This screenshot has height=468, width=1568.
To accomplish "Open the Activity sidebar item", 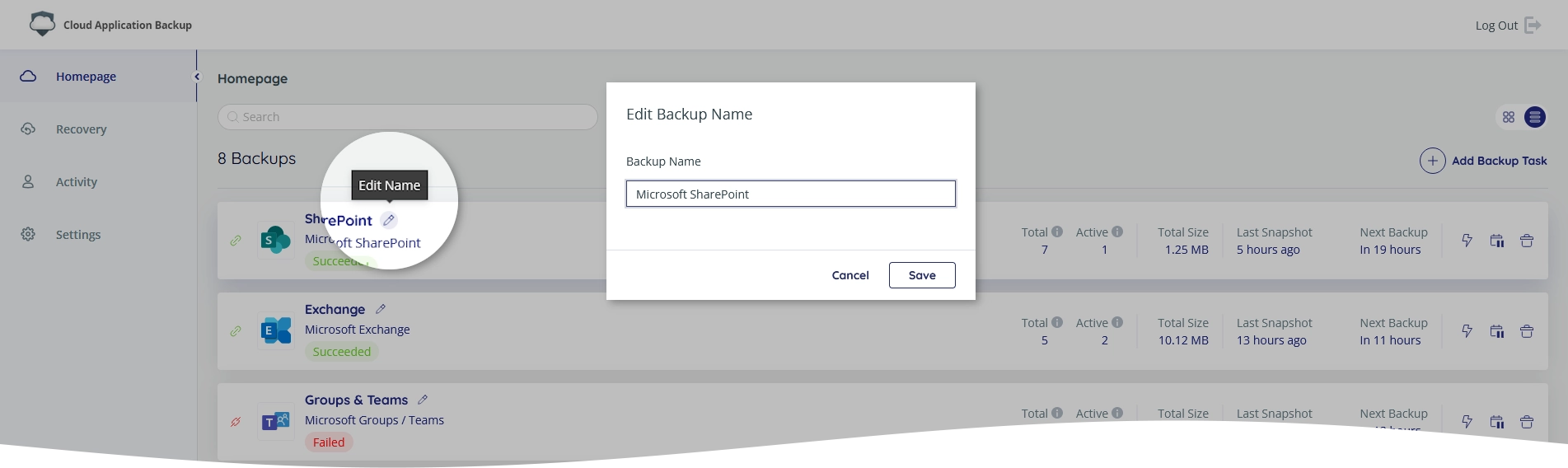I will 98,181.
